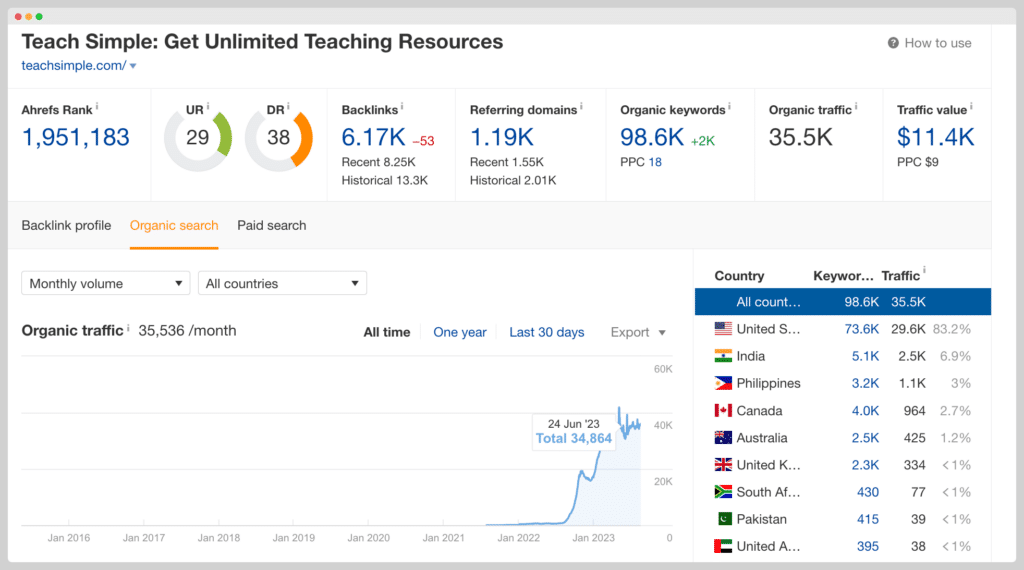Click the info icon beside Organic traffic metric header
Screen dimensions: 1024x570
[856, 106]
